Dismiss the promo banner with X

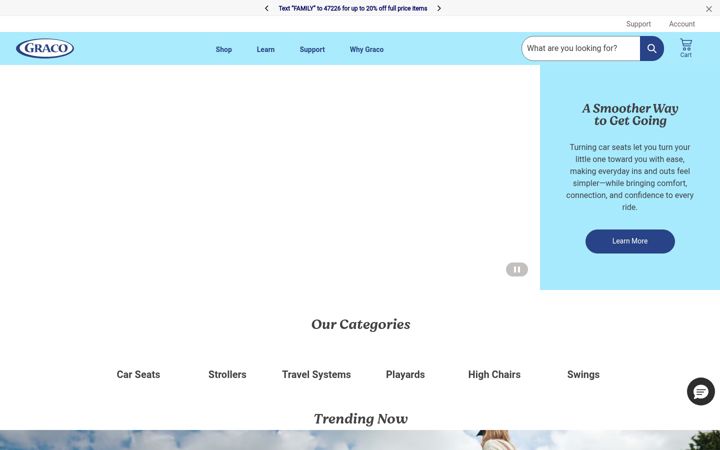709,9
